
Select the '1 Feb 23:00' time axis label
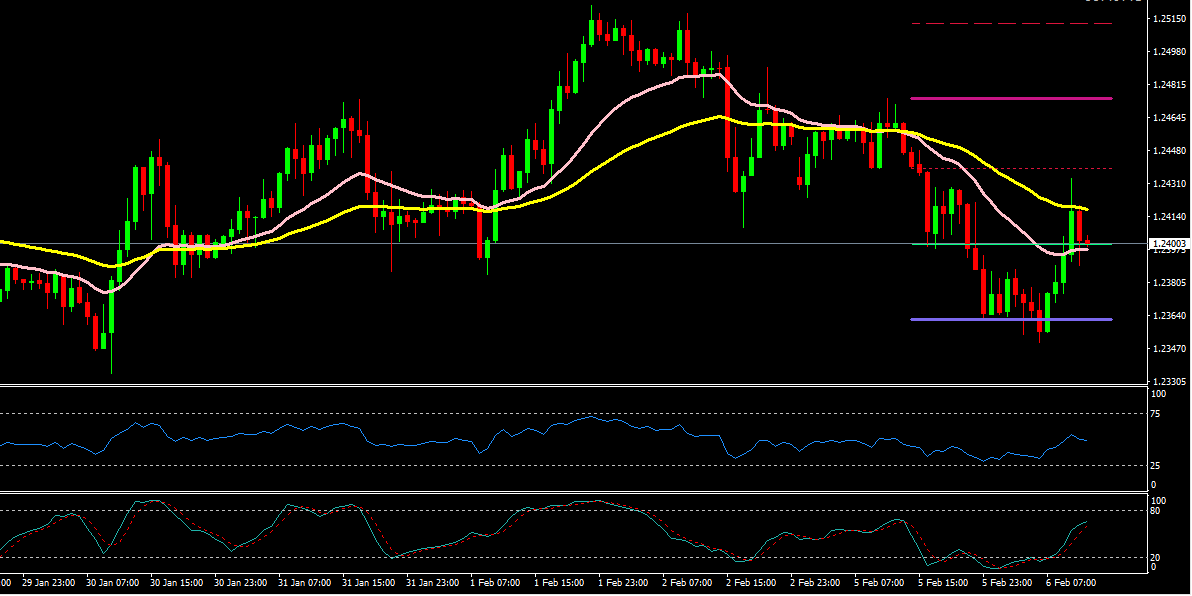[624, 582]
